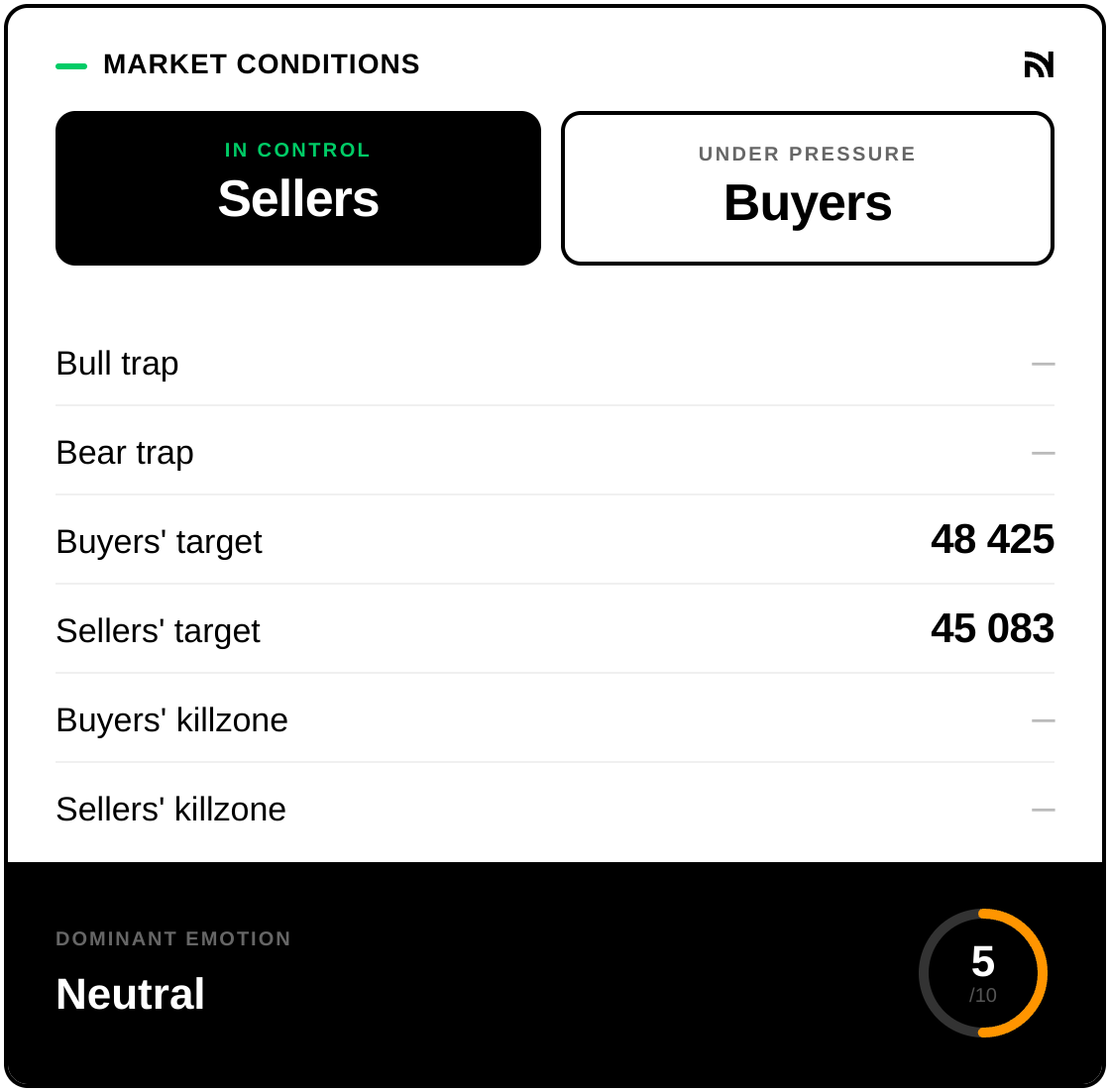Click the Bull trap row label
The image size is (1110, 1092).
coord(117,364)
